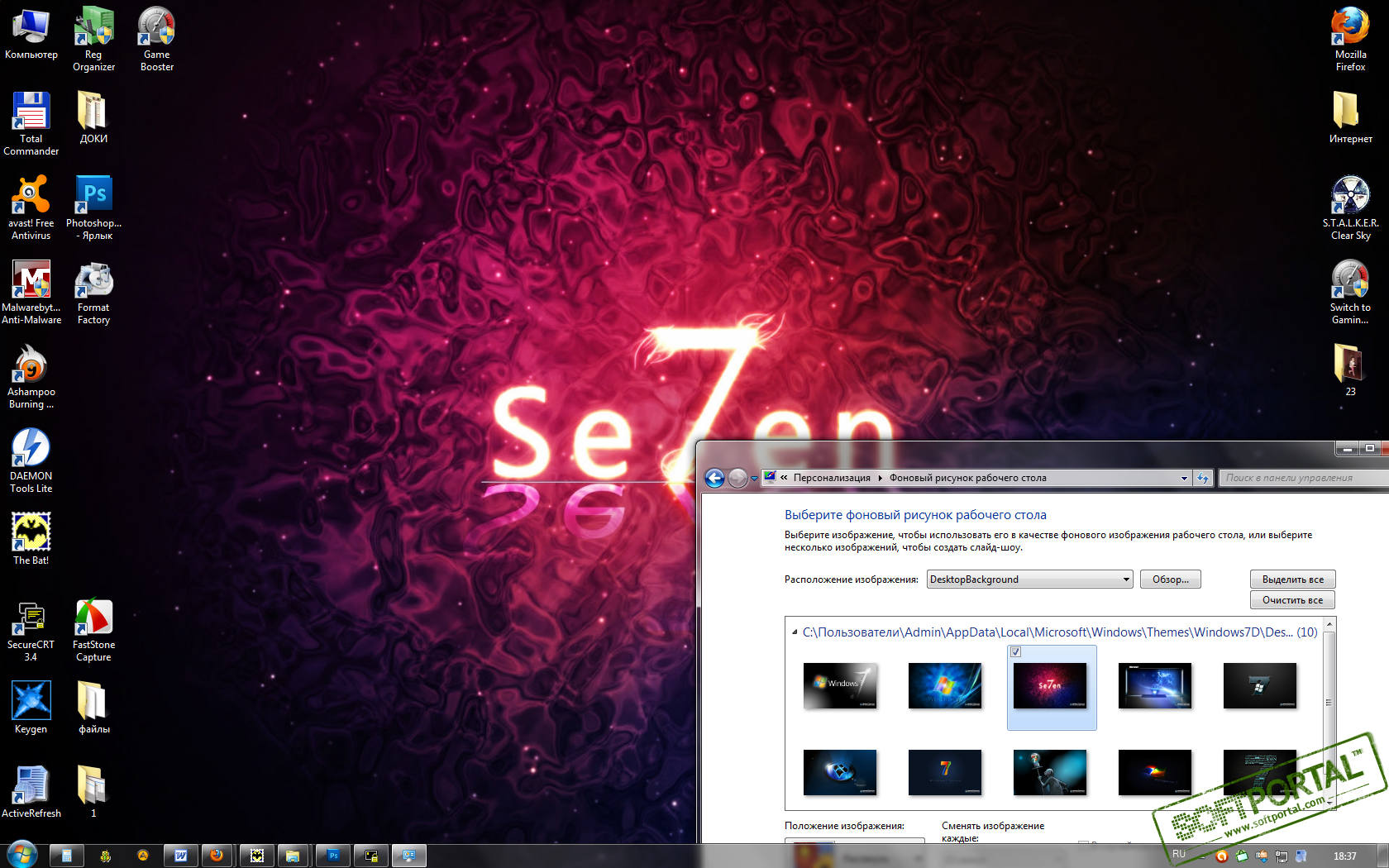Select the blue Windows logo wallpaper thumbnail
Screen dimensions: 1389x868
coord(945,685)
